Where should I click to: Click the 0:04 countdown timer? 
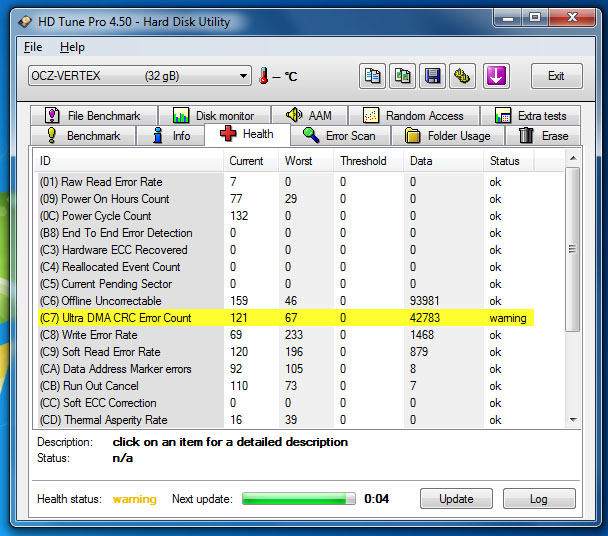pos(377,499)
